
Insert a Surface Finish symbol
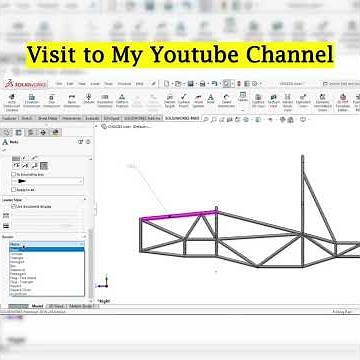184,101
